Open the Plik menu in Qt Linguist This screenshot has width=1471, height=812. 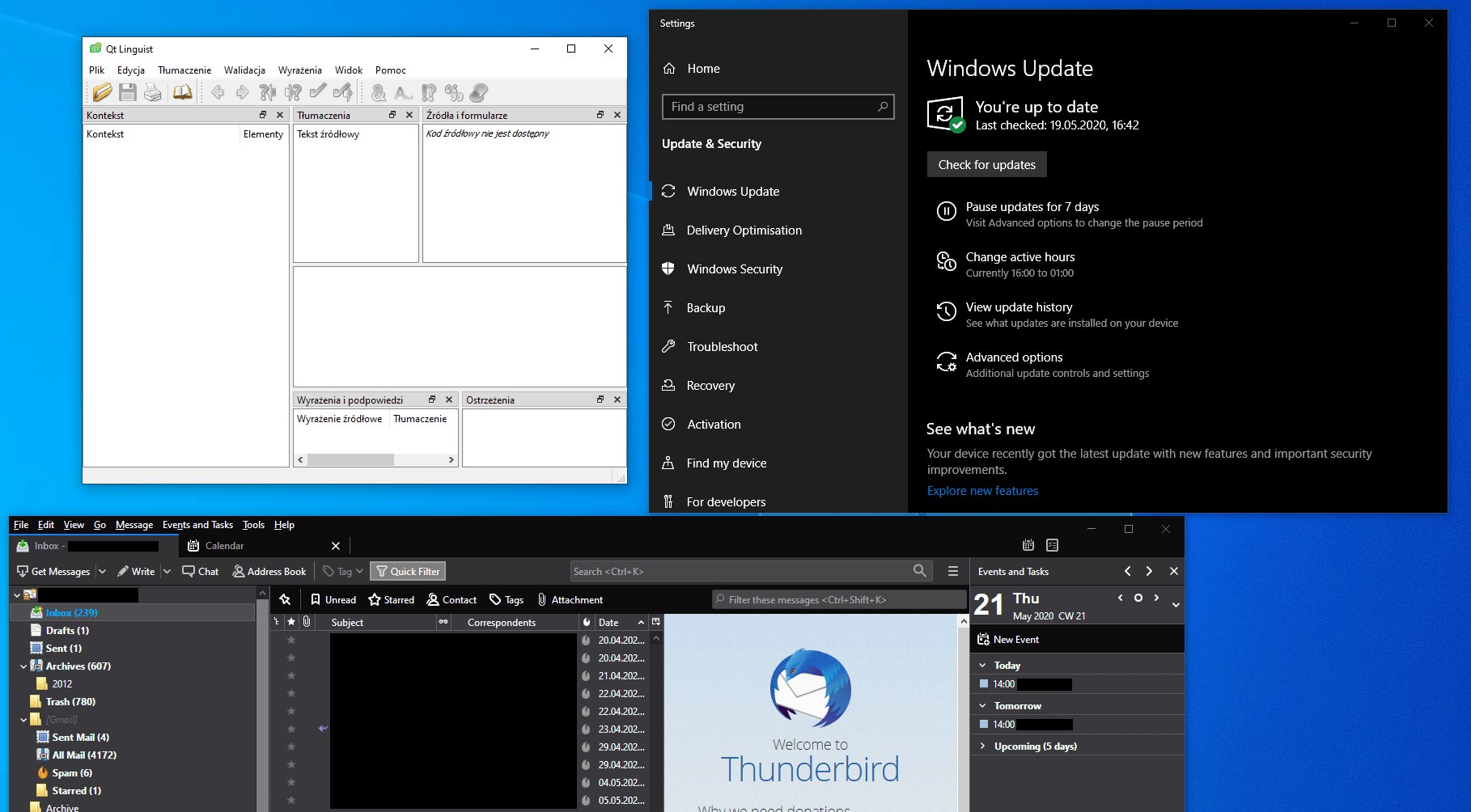[x=97, y=70]
